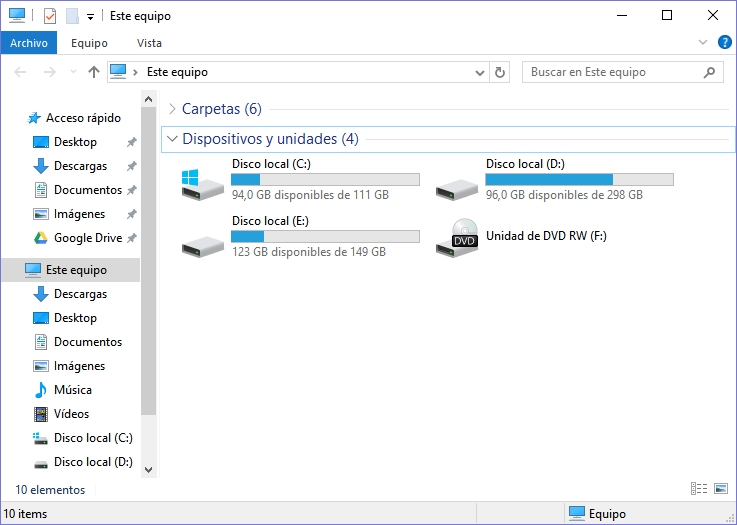Go up one level with up arrow
Image resolution: width=737 pixels, height=525 pixels.
coord(94,72)
